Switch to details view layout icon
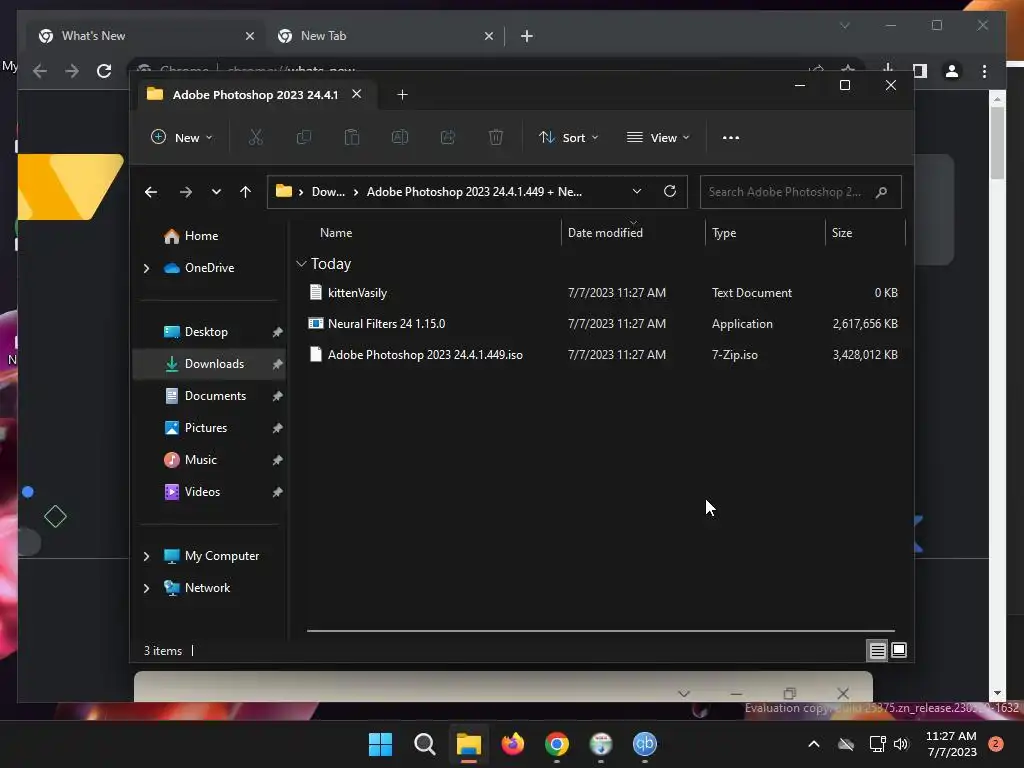This screenshot has height=768, width=1024. pos(877,650)
